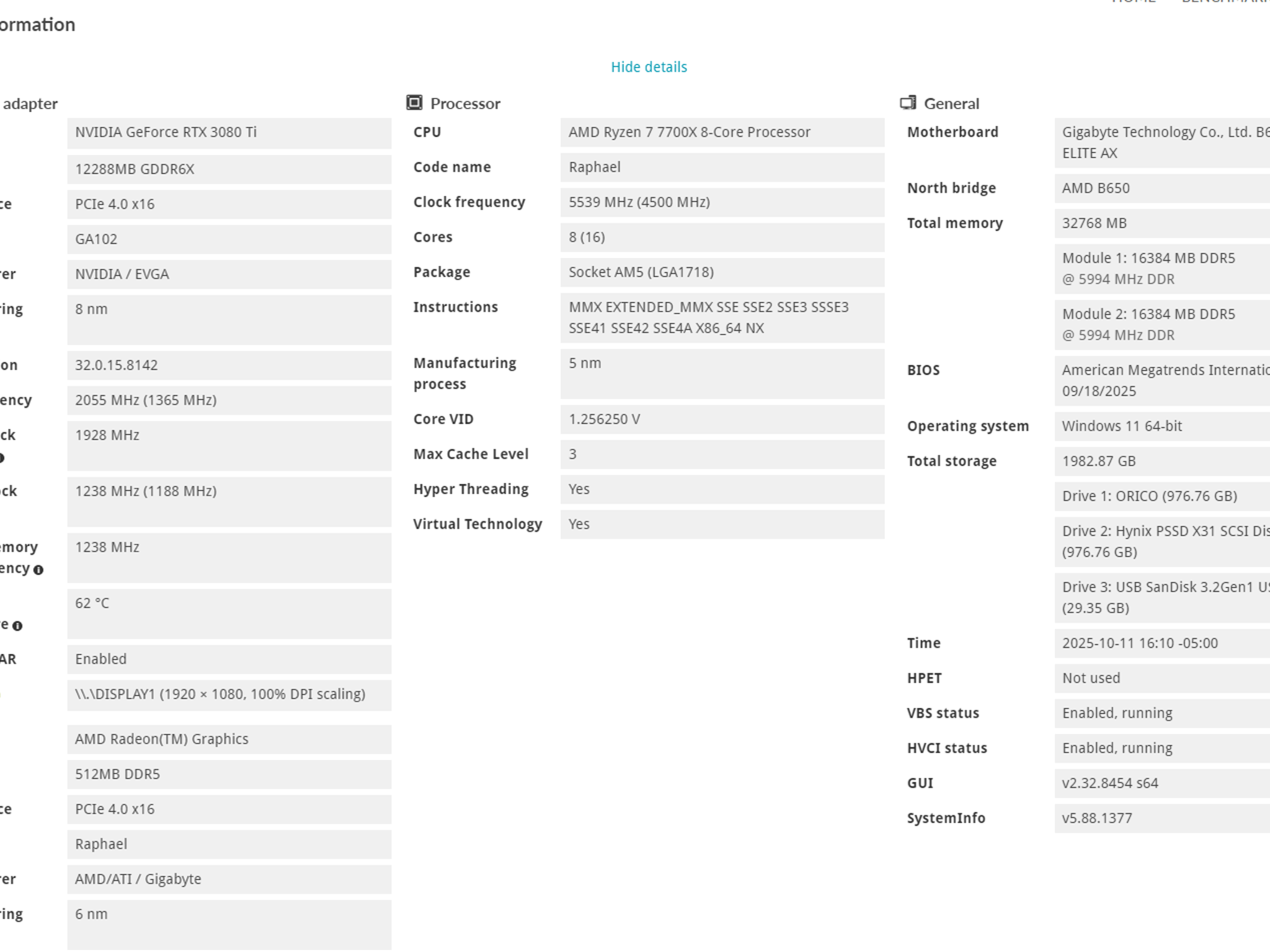The image size is (1270, 952).
Task: Click the Drive 1: ORICO entry
Action: tap(1162, 496)
